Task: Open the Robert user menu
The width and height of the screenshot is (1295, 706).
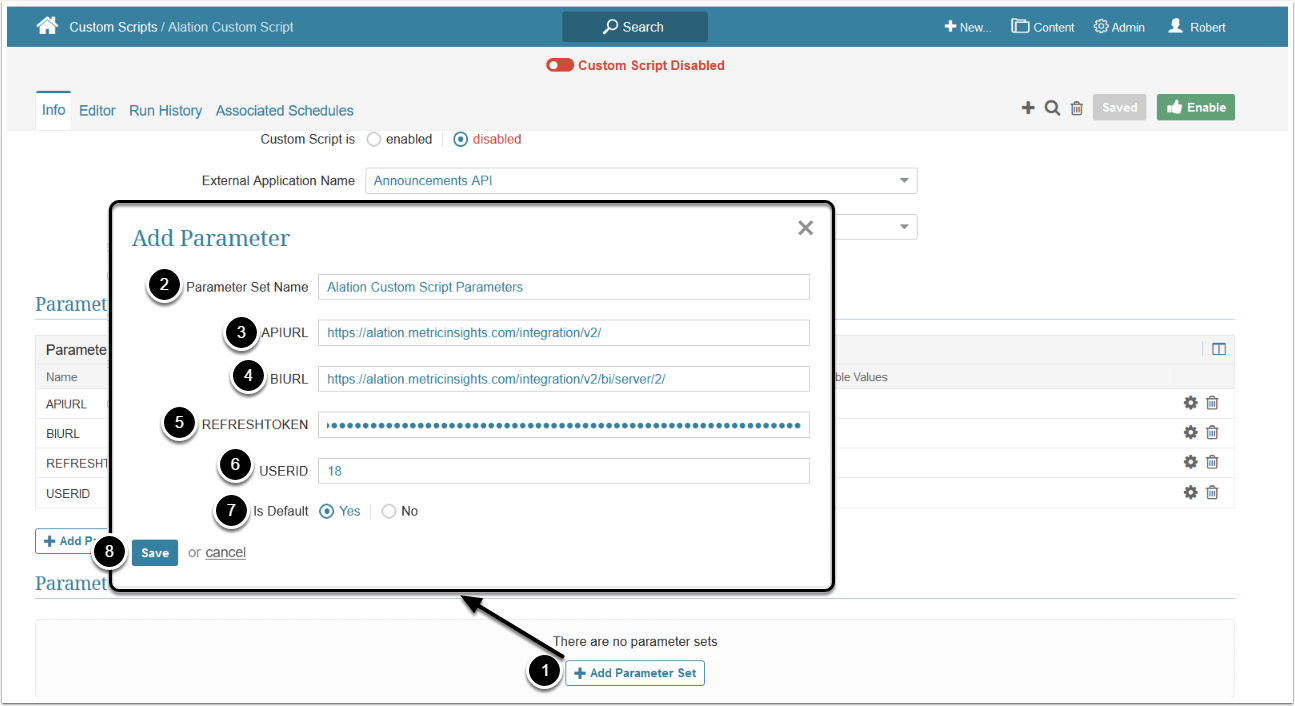Action: coord(1197,27)
